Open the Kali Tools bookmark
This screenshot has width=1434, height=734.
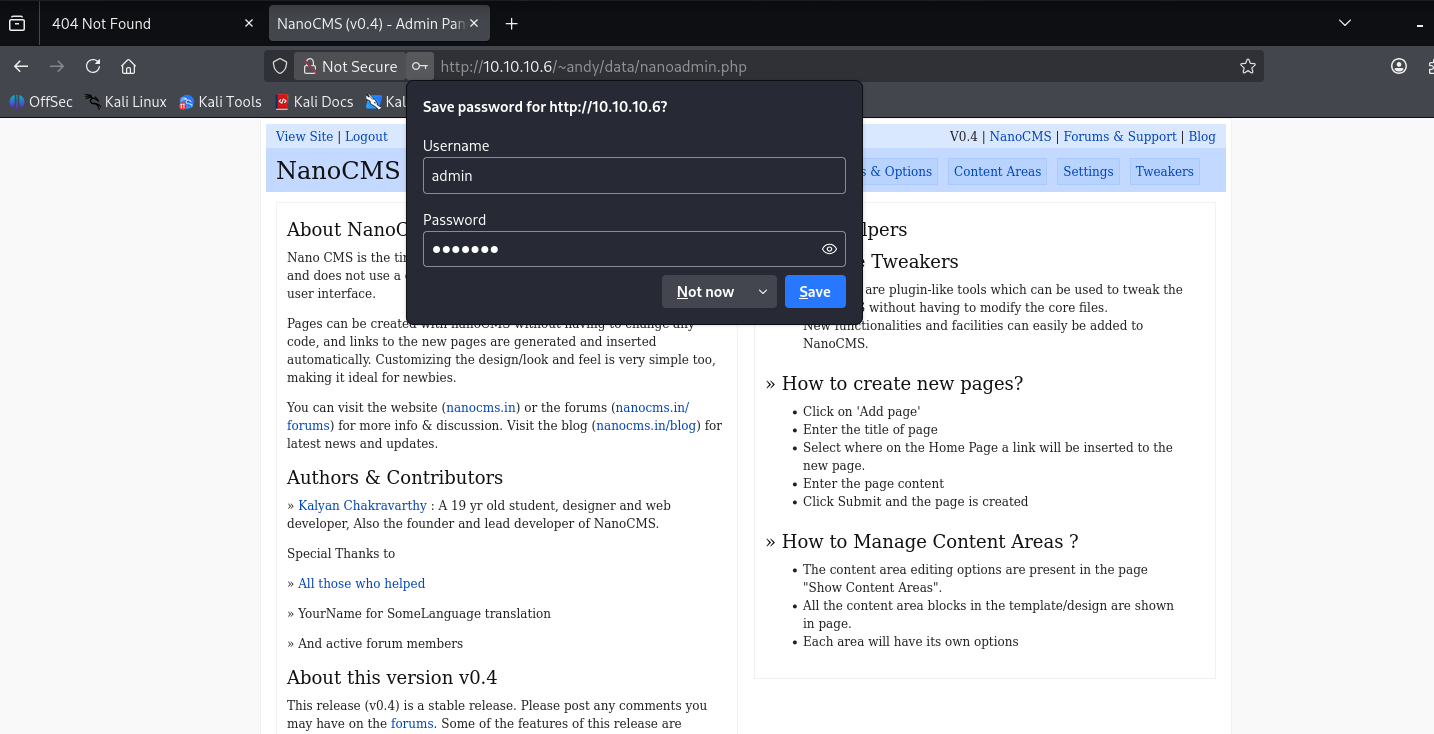220,101
